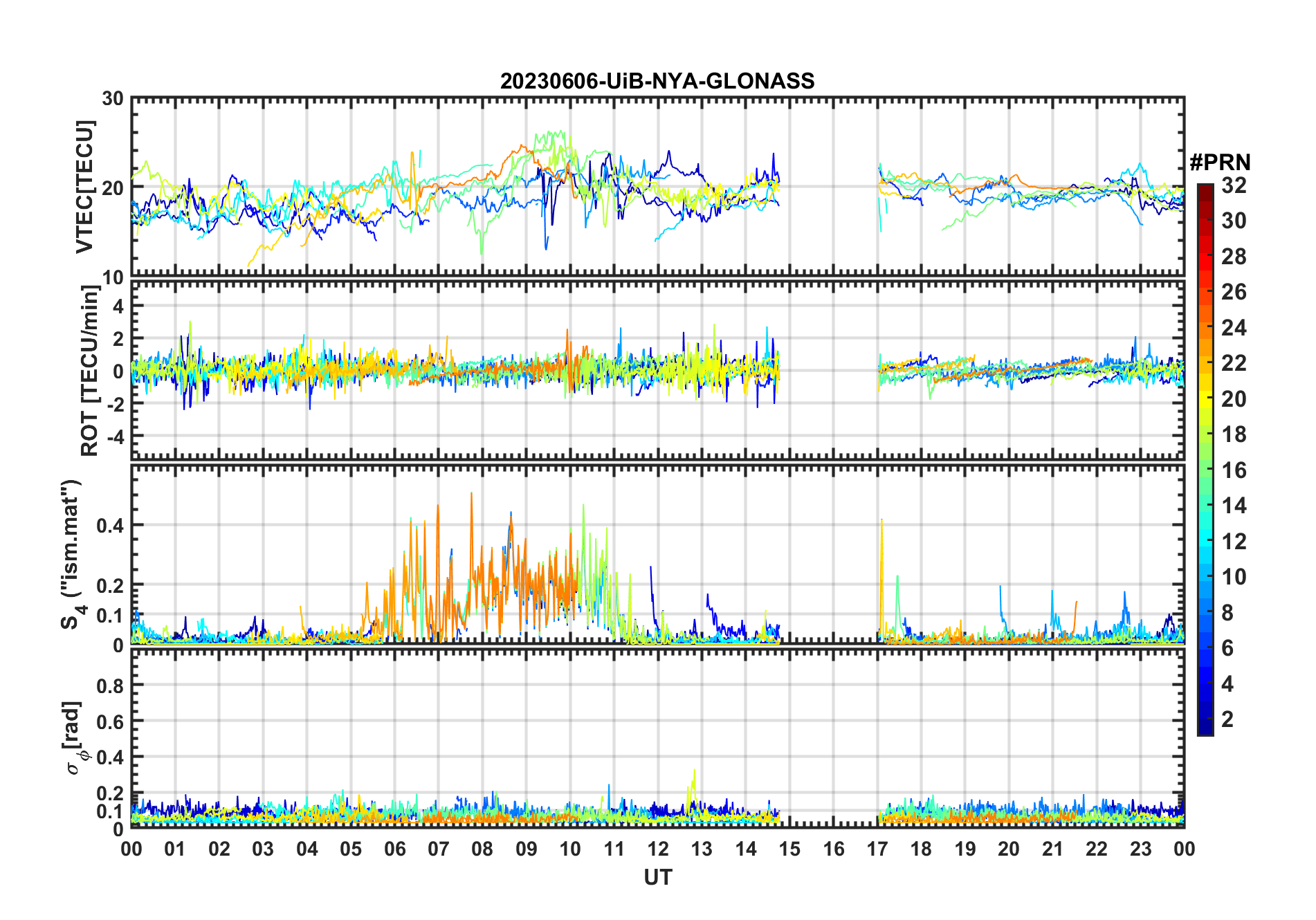Viewport: 1316px width, 920px height.
Task: Select the colorbar tick label 26
Action: [1234, 292]
